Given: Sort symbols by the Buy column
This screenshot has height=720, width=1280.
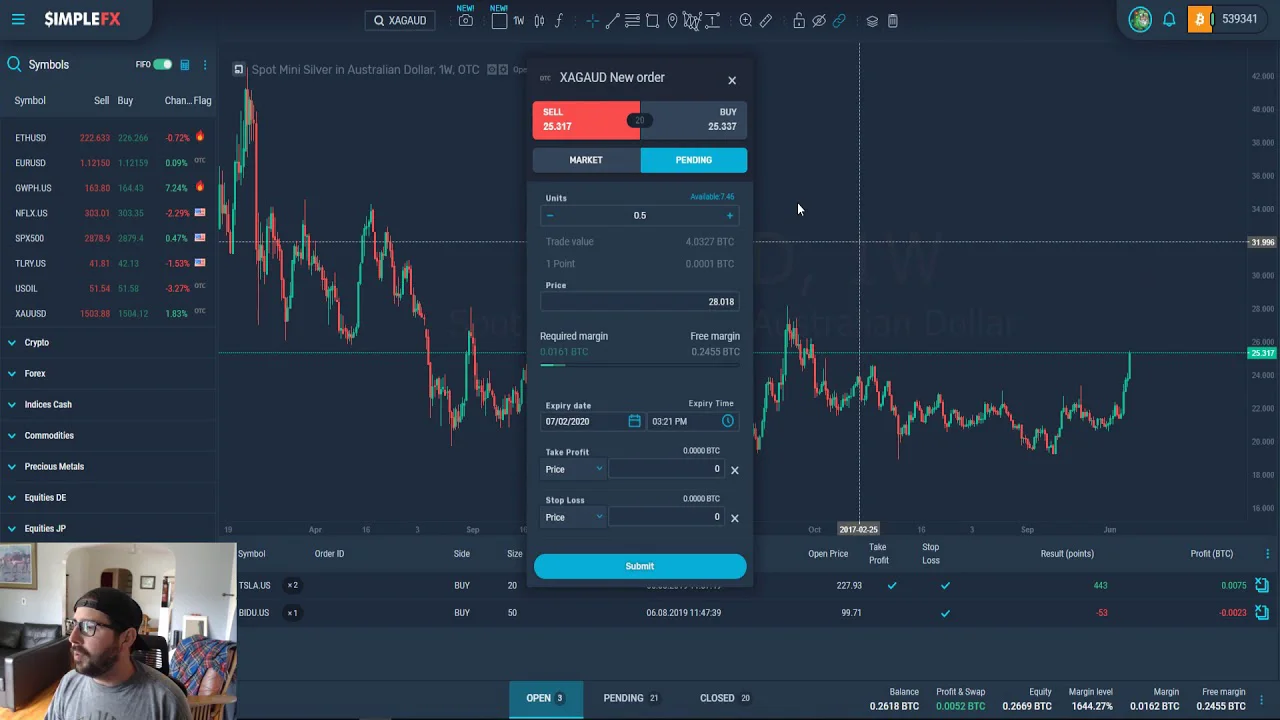Looking at the screenshot, I should 125,100.
